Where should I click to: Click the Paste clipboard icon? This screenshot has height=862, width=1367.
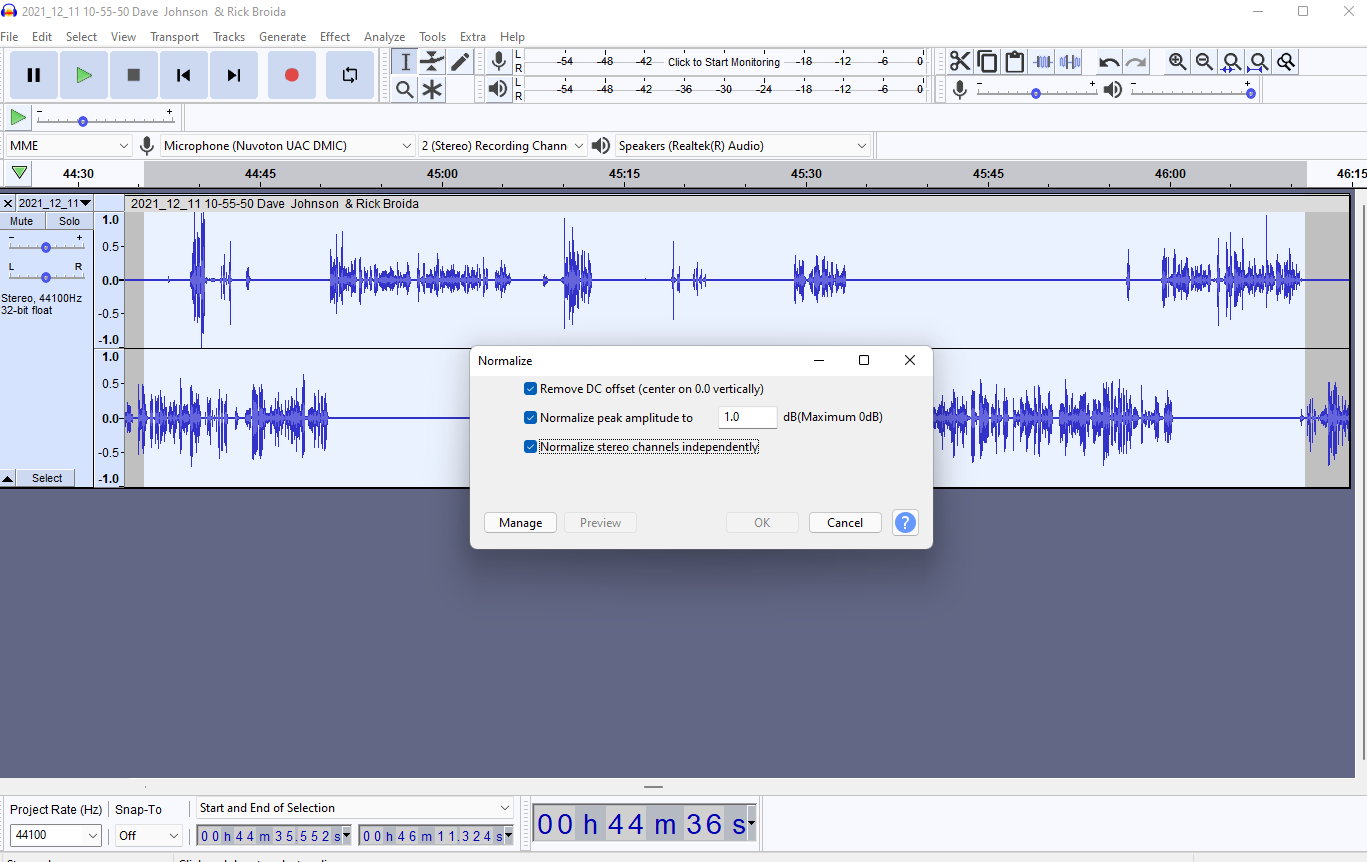(x=1014, y=62)
